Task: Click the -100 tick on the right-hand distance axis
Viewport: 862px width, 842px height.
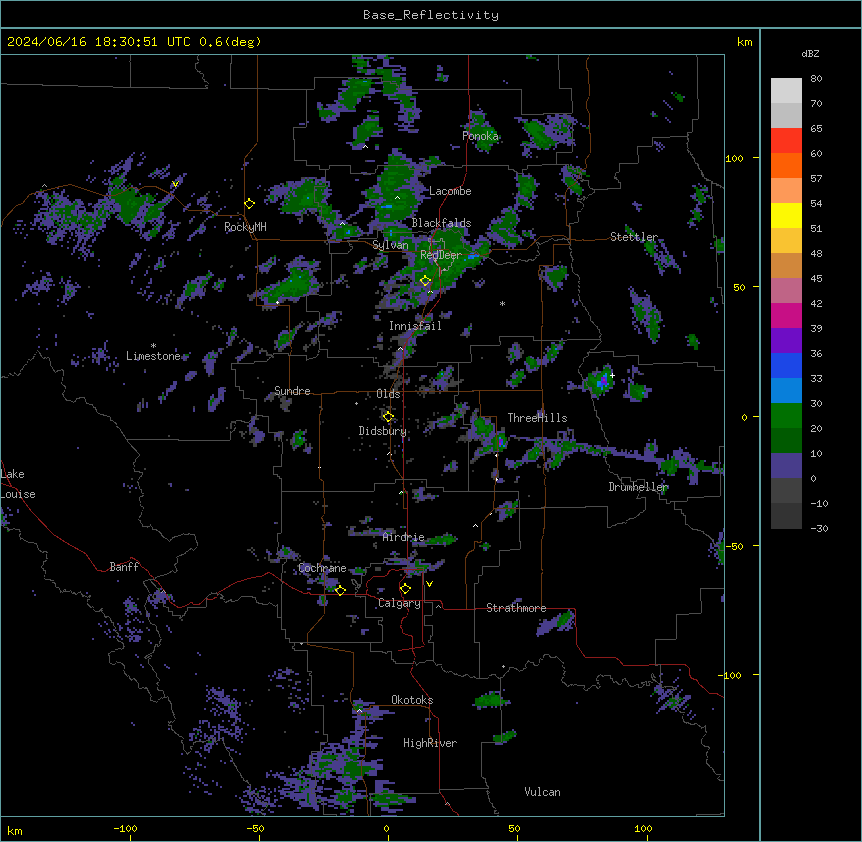Action: point(731,675)
